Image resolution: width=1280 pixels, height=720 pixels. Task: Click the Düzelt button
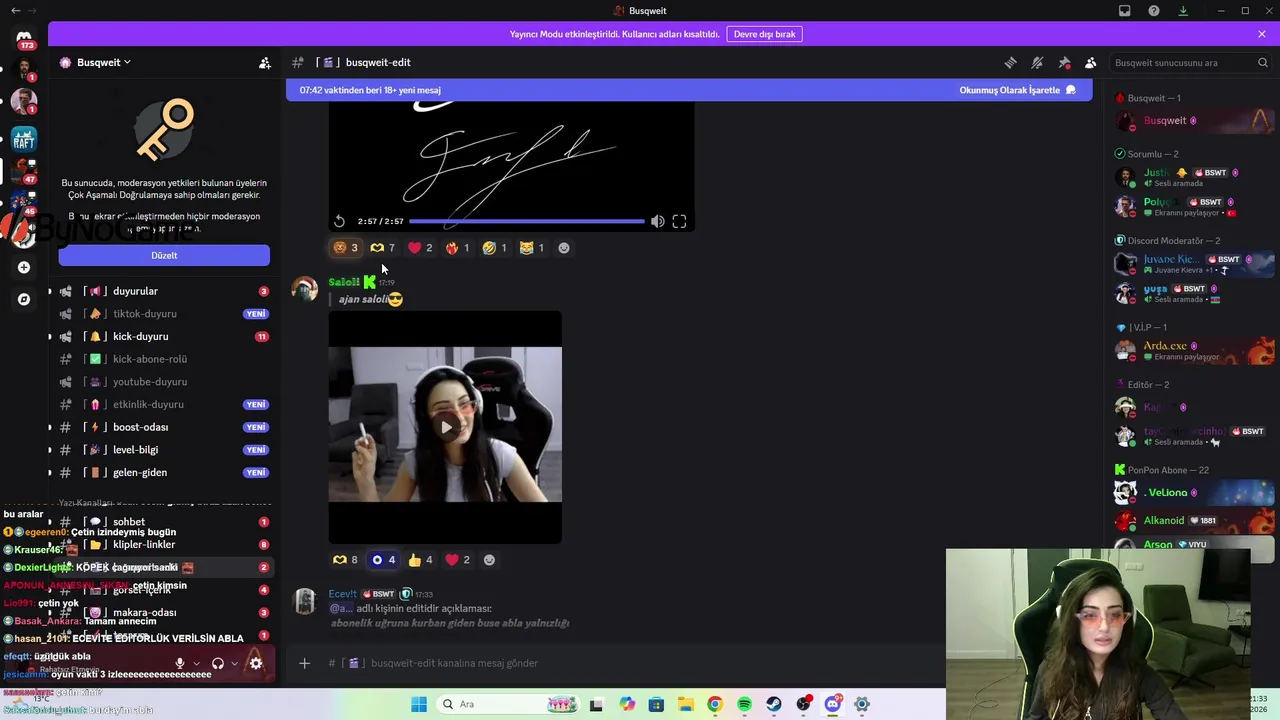tap(164, 255)
